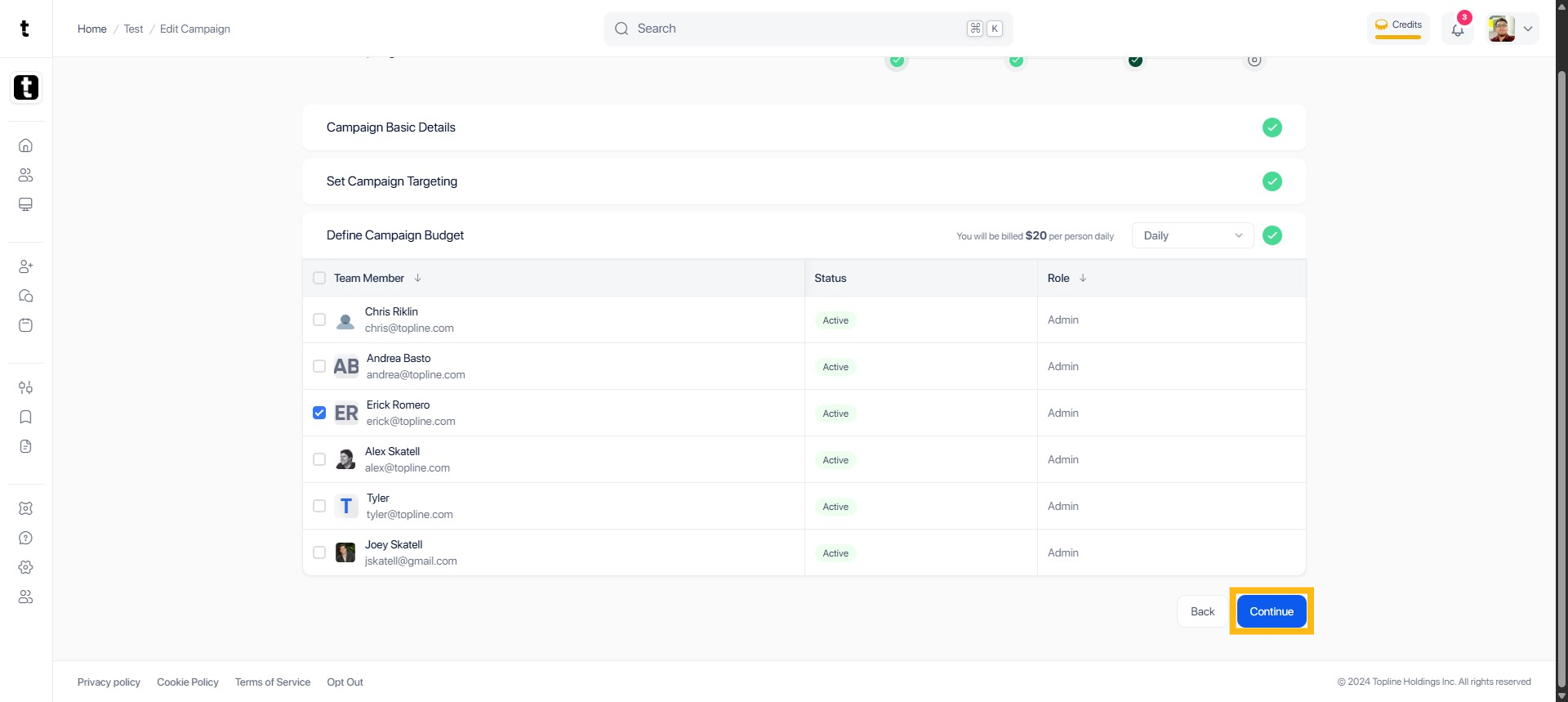This screenshot has width=1568, height=702.
Task: Check the box for Joey Skatell
Action: (319, 552)
